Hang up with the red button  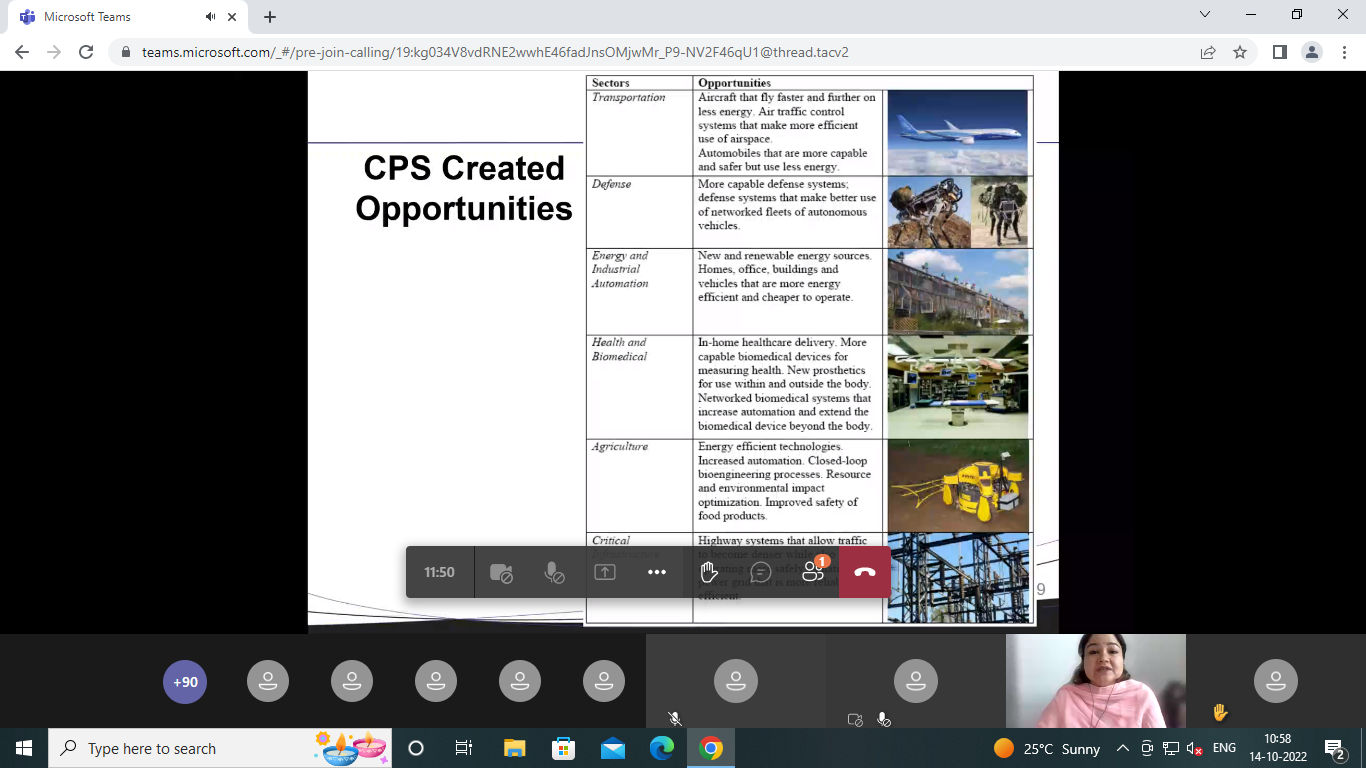point(865,572)
